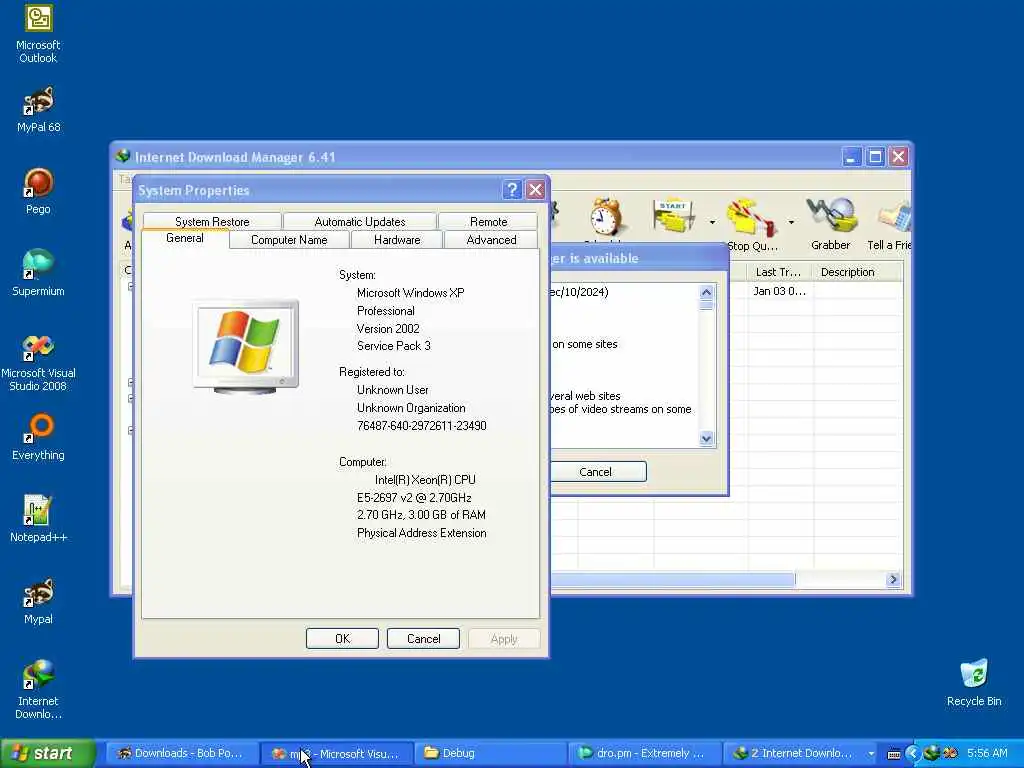Select the Recycle Bin icon
This screenshot has height=768, width=1024.
[974, 683]
